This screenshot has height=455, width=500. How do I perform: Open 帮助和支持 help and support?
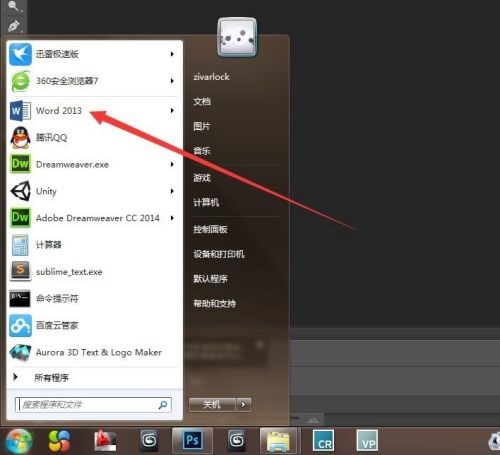[x=215, y=303]
